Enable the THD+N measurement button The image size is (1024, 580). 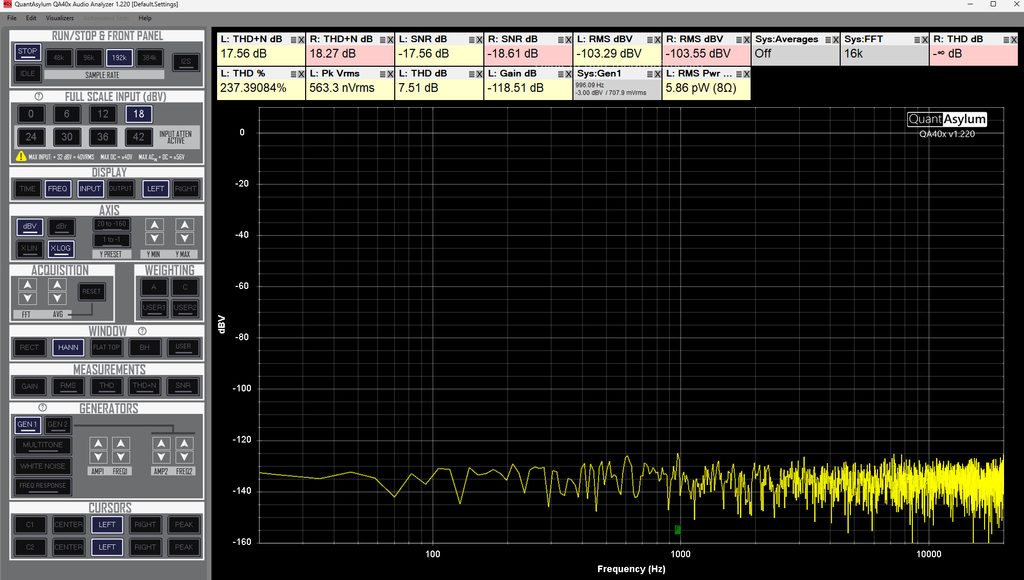144,386
